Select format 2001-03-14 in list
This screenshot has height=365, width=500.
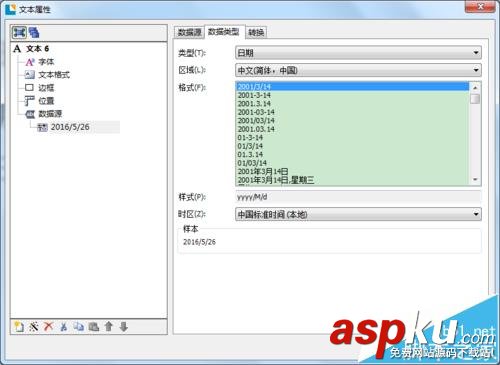[x=352, y=112]
